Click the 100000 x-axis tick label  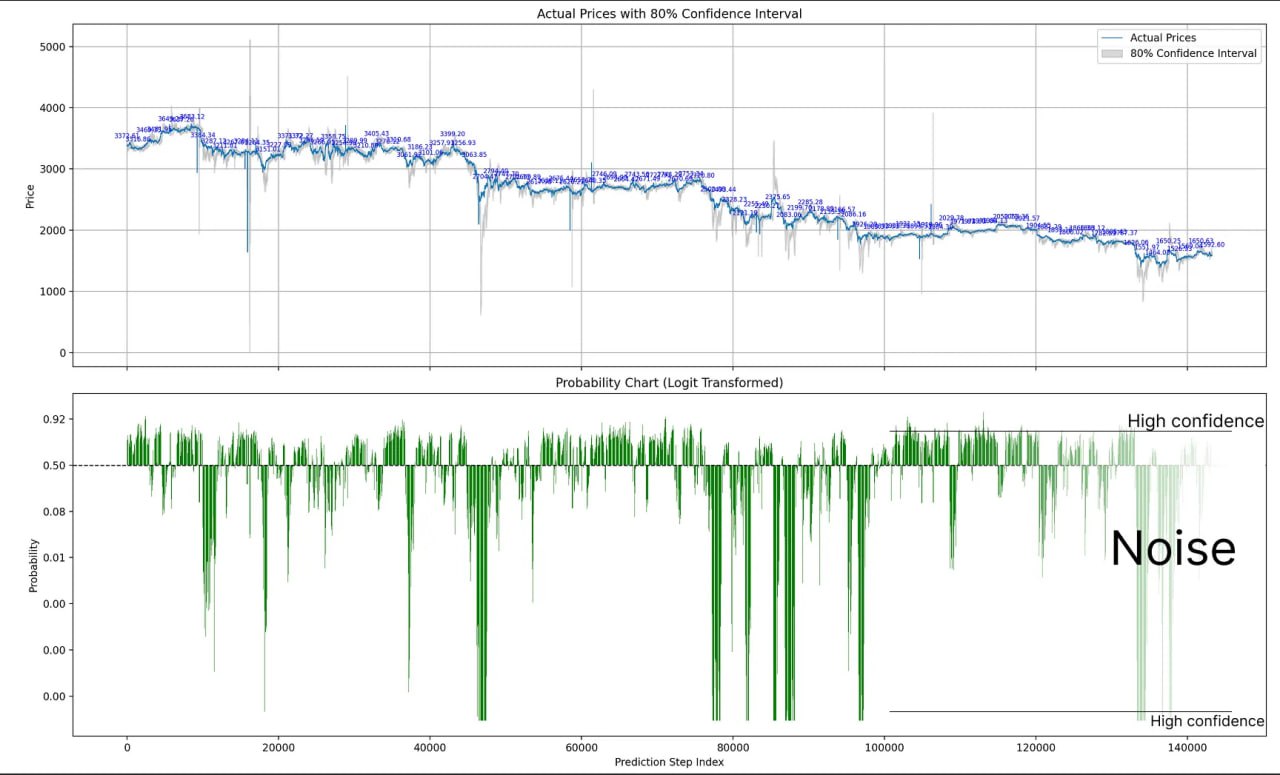point(884,746)
